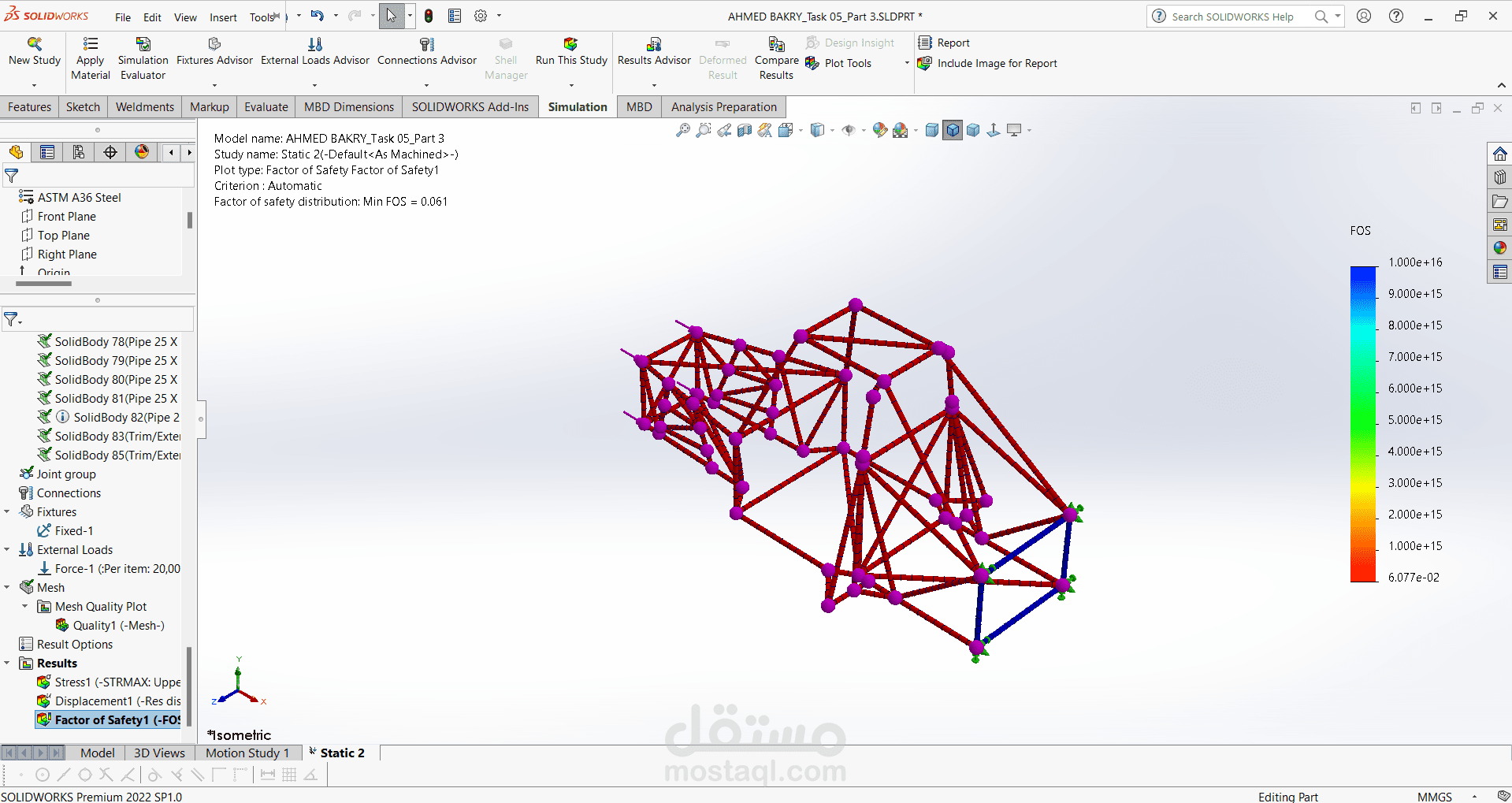Click the Results Advisor icon
The width and height of the screenshot is (1512, 803).
[654, 44]
